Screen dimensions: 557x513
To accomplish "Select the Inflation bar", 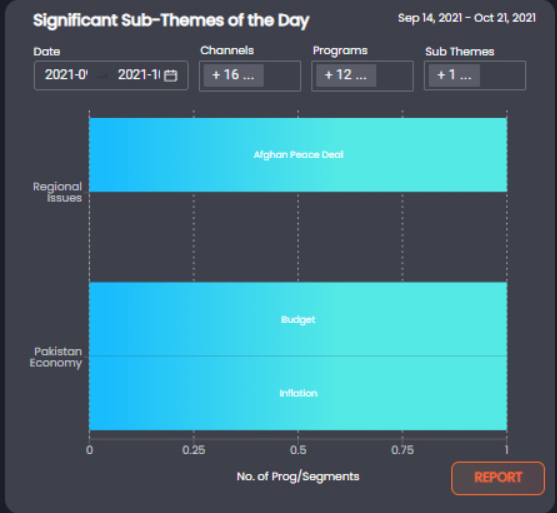I will point(298,393).
